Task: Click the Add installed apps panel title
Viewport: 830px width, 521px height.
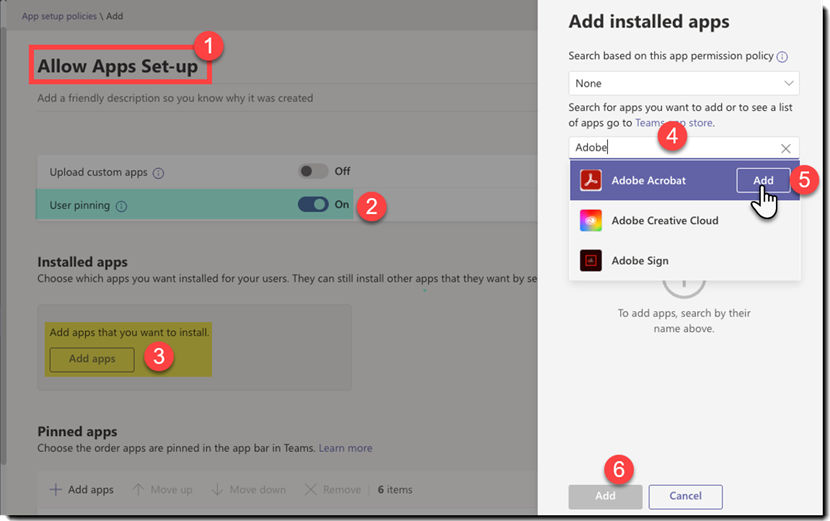Action: tap(649, 22)
